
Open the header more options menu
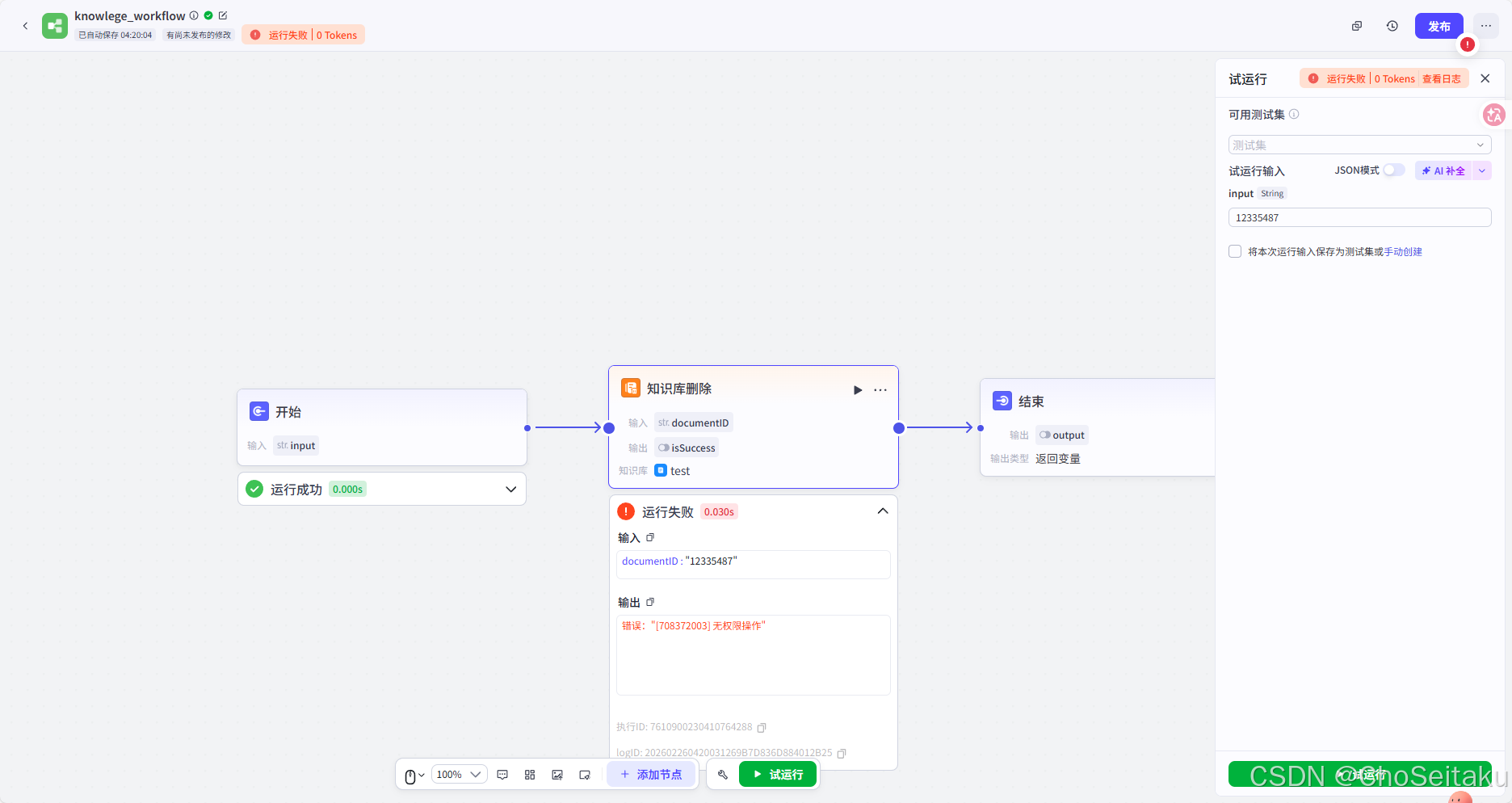pyautogui.click(x=1486, y=26)
